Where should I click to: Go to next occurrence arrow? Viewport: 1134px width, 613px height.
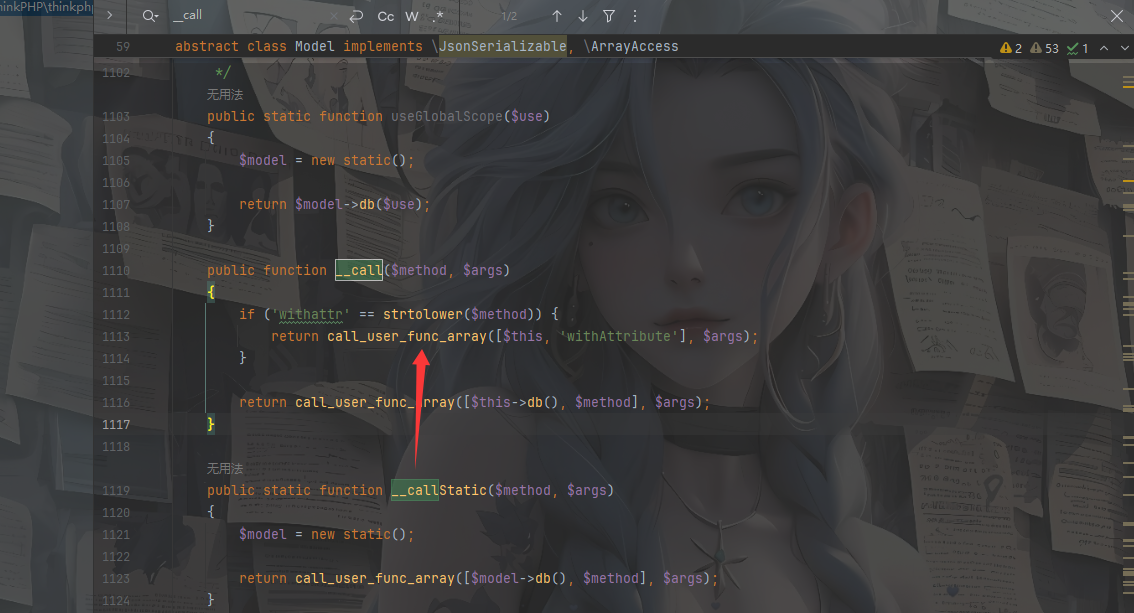tap(583, 16)
